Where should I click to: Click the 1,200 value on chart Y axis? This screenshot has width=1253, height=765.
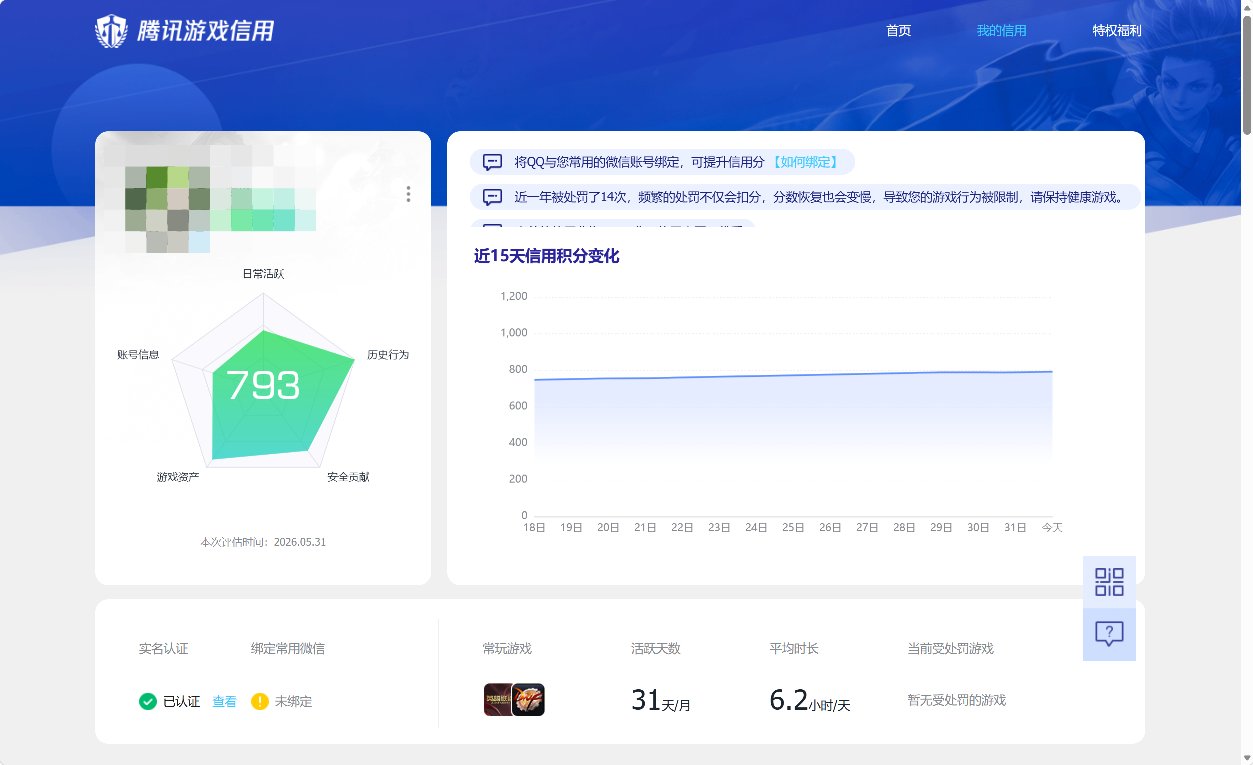click(513, 296)
